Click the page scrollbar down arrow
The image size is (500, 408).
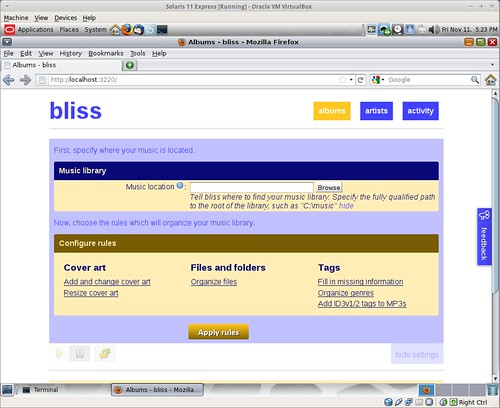[495, 378]
